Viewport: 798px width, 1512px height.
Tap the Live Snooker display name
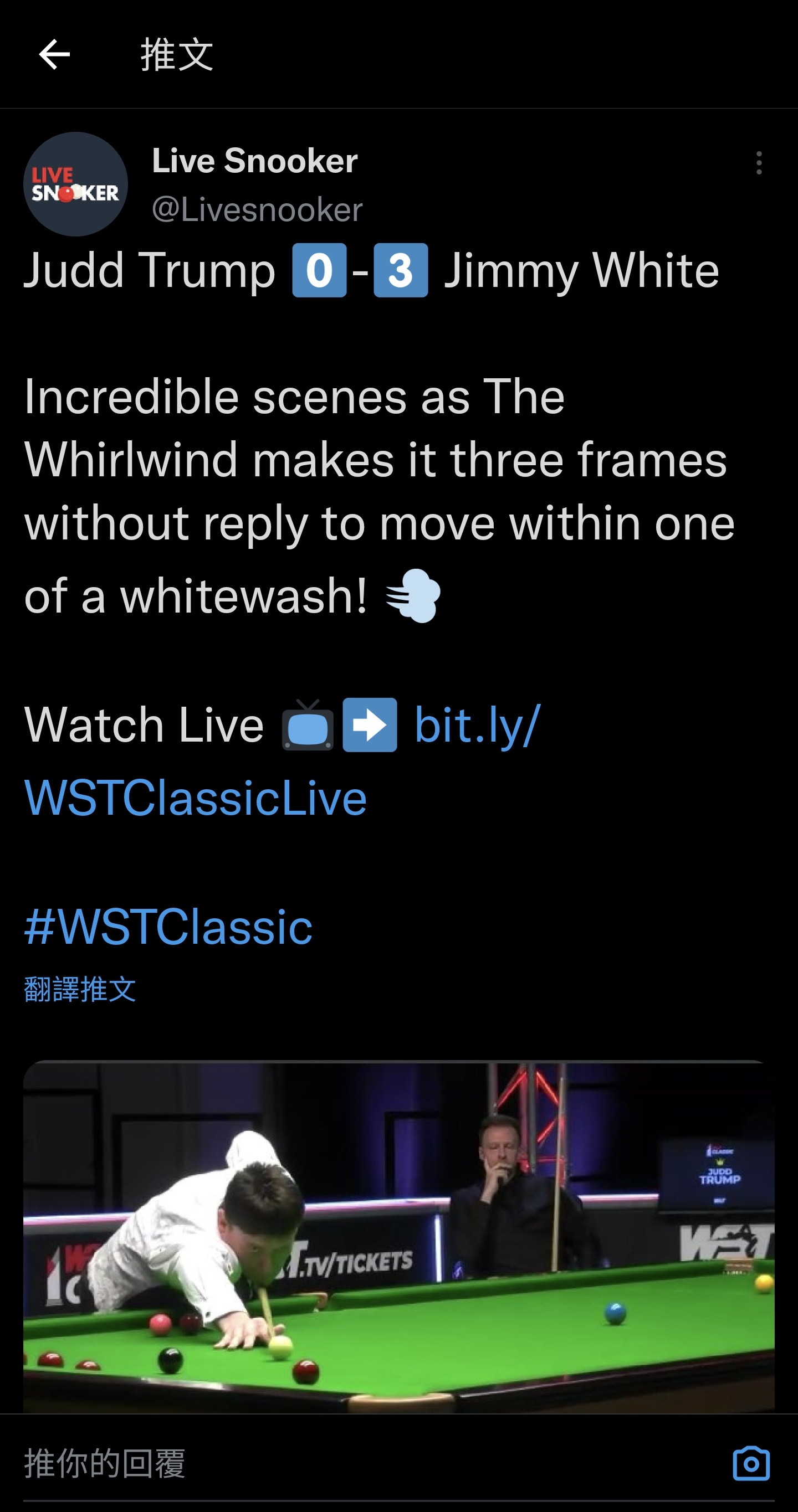[x=254, y=160]
